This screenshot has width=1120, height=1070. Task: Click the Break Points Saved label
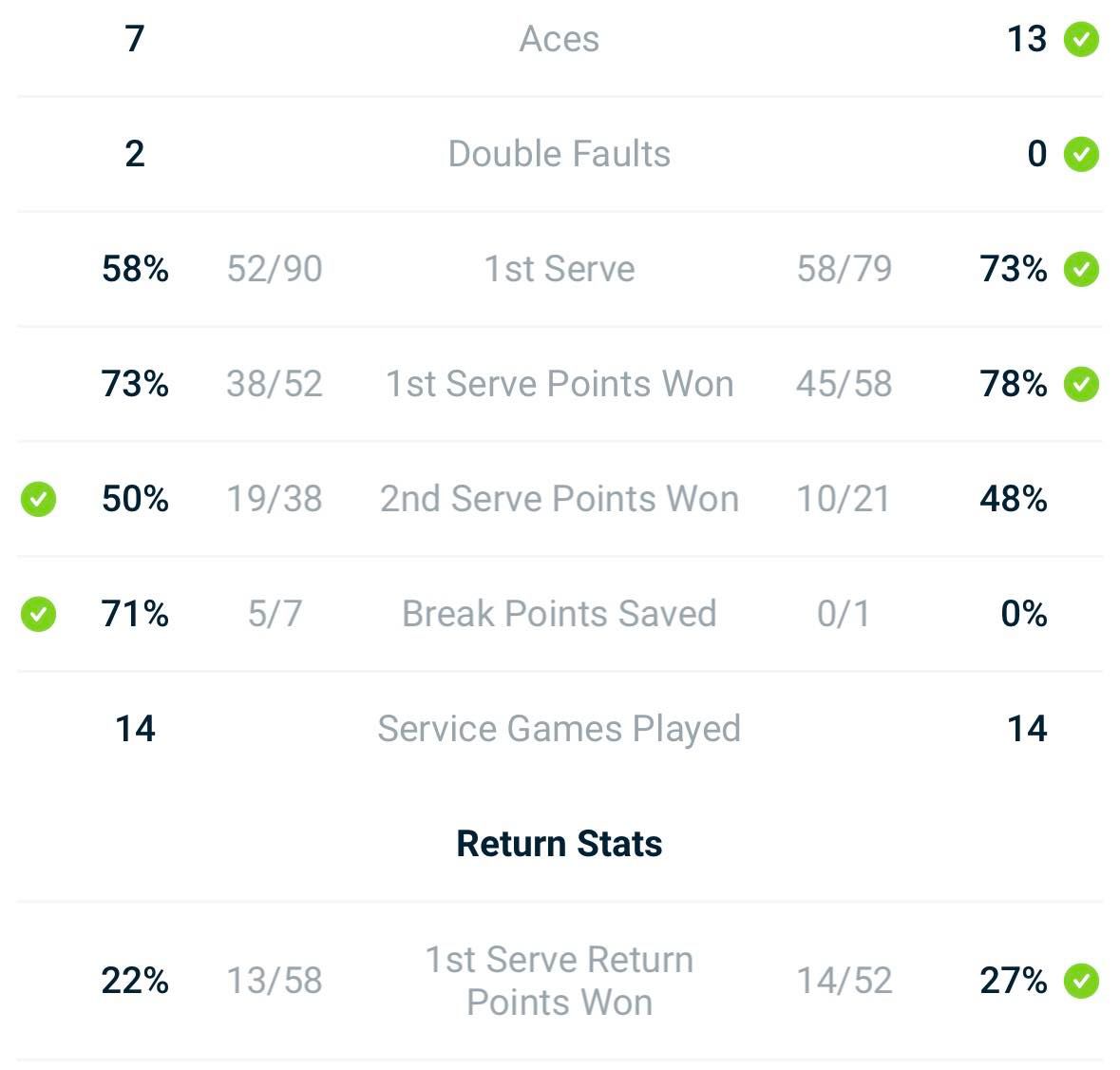560,614
